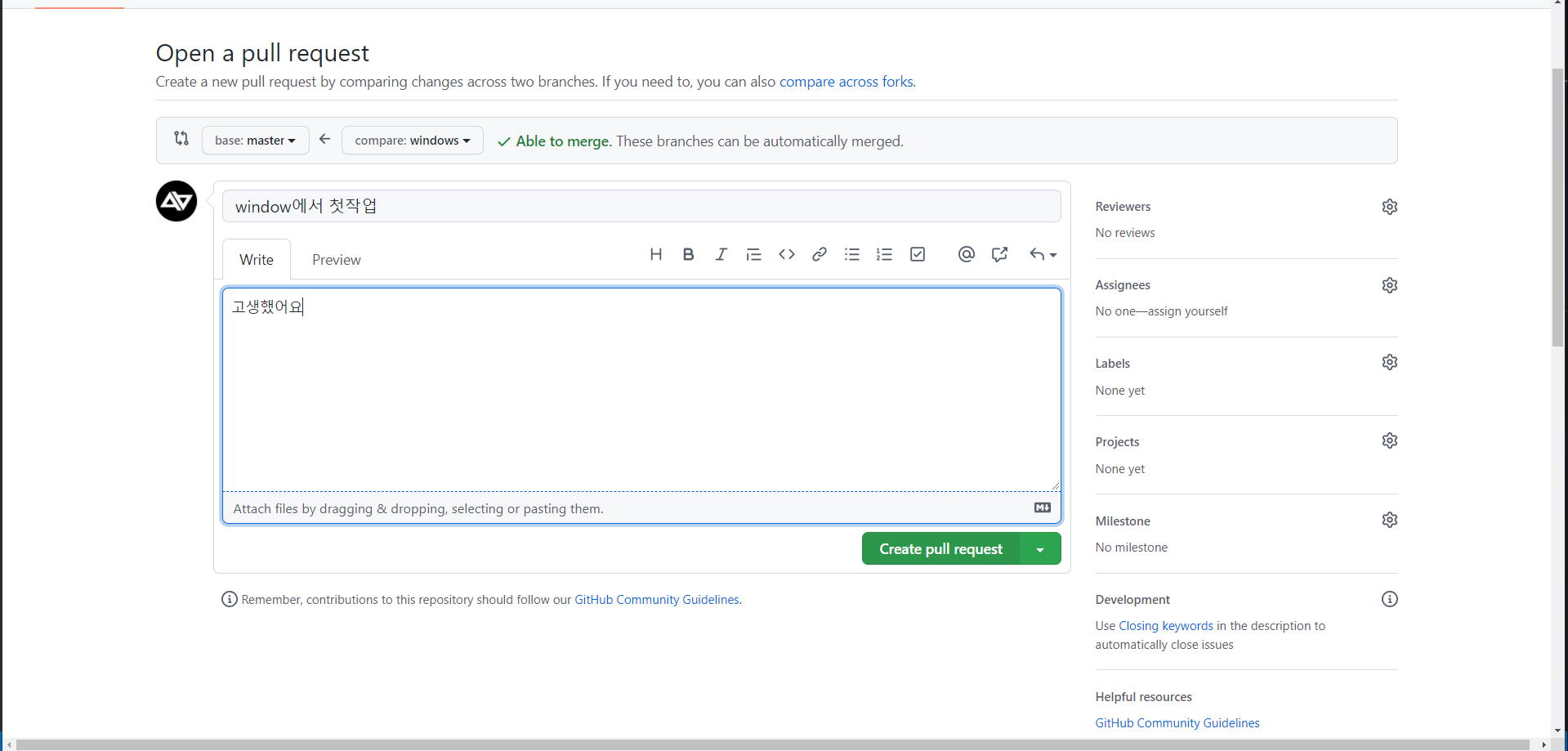Apply italic formatting in the editor toolbar
The height and width of the screenshot is (751, 1568).
pos(721,254)
